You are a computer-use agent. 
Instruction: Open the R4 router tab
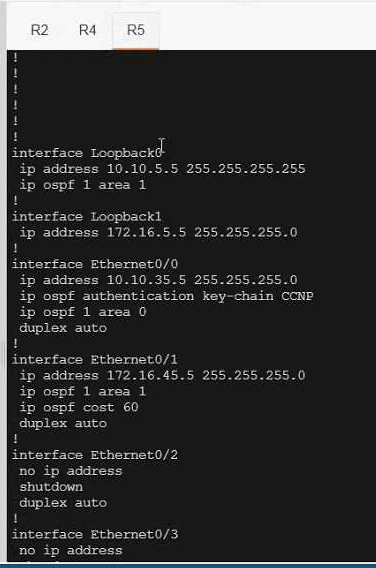(x=87, y=30)
